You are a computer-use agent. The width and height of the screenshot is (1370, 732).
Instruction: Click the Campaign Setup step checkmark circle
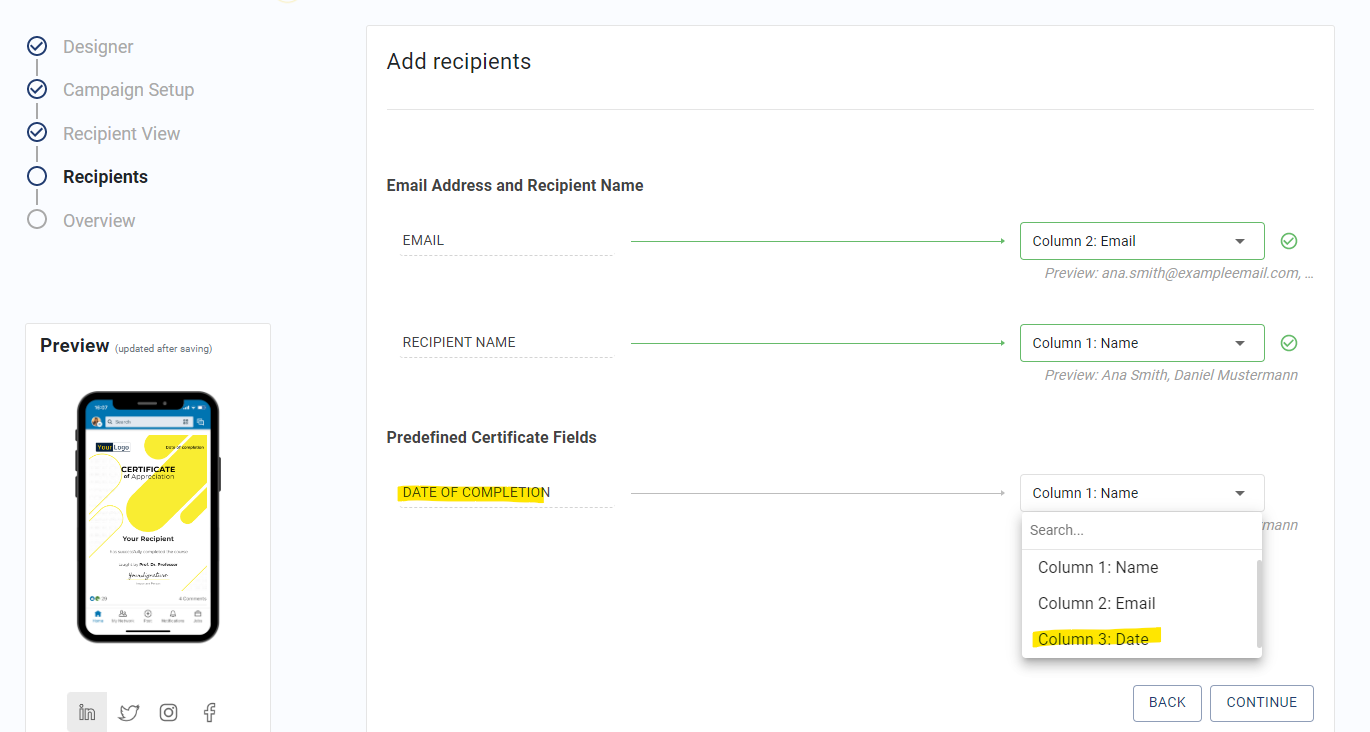tap(37, 89)
